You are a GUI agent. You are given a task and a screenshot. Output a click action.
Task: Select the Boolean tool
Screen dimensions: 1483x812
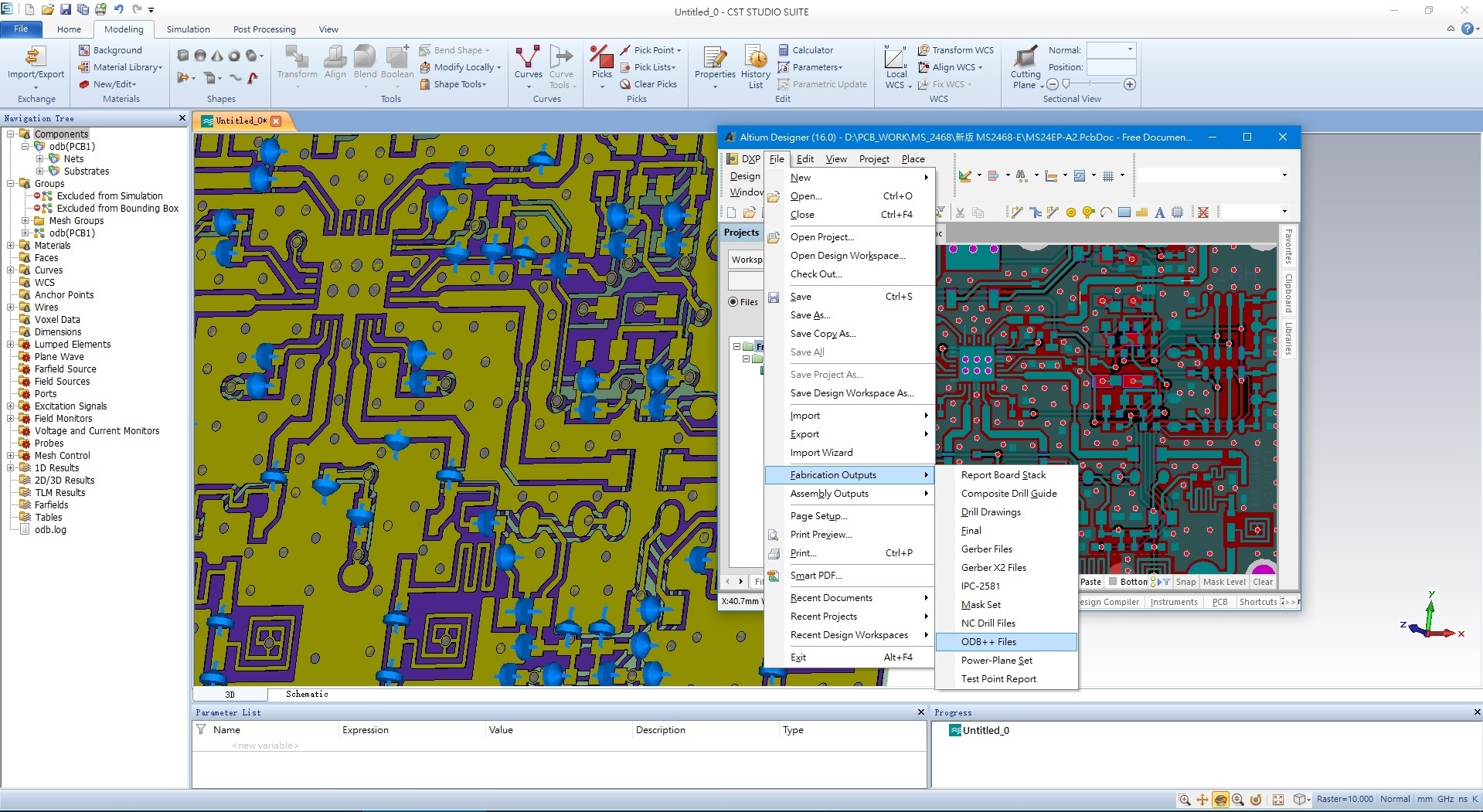(397, 63)
